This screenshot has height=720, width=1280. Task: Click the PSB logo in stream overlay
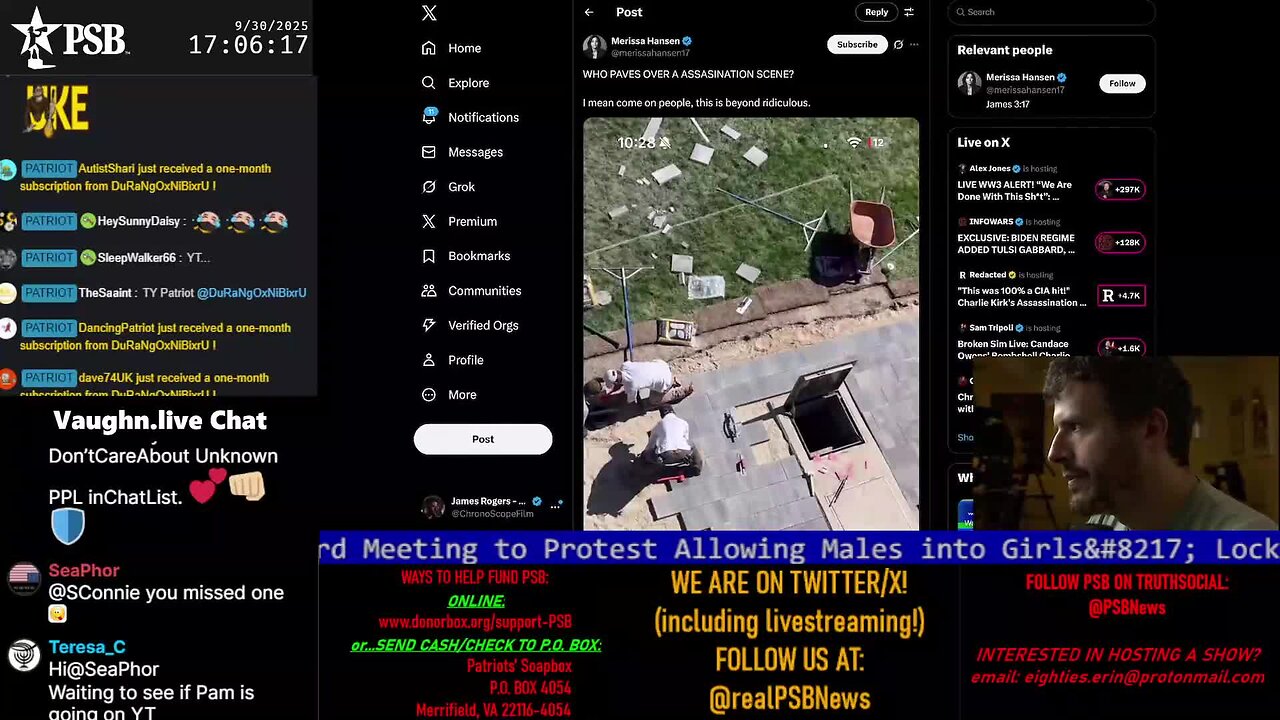point(70,36)
